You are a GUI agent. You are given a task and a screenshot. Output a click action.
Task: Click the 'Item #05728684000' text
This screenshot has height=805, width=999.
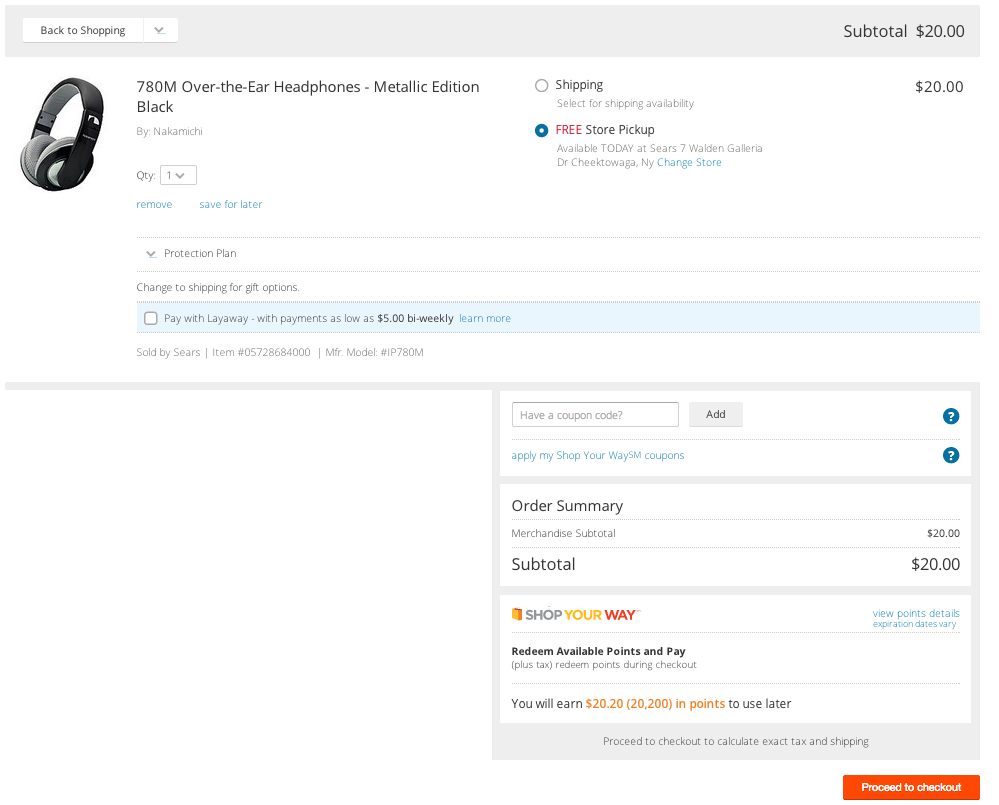[261, 352]
